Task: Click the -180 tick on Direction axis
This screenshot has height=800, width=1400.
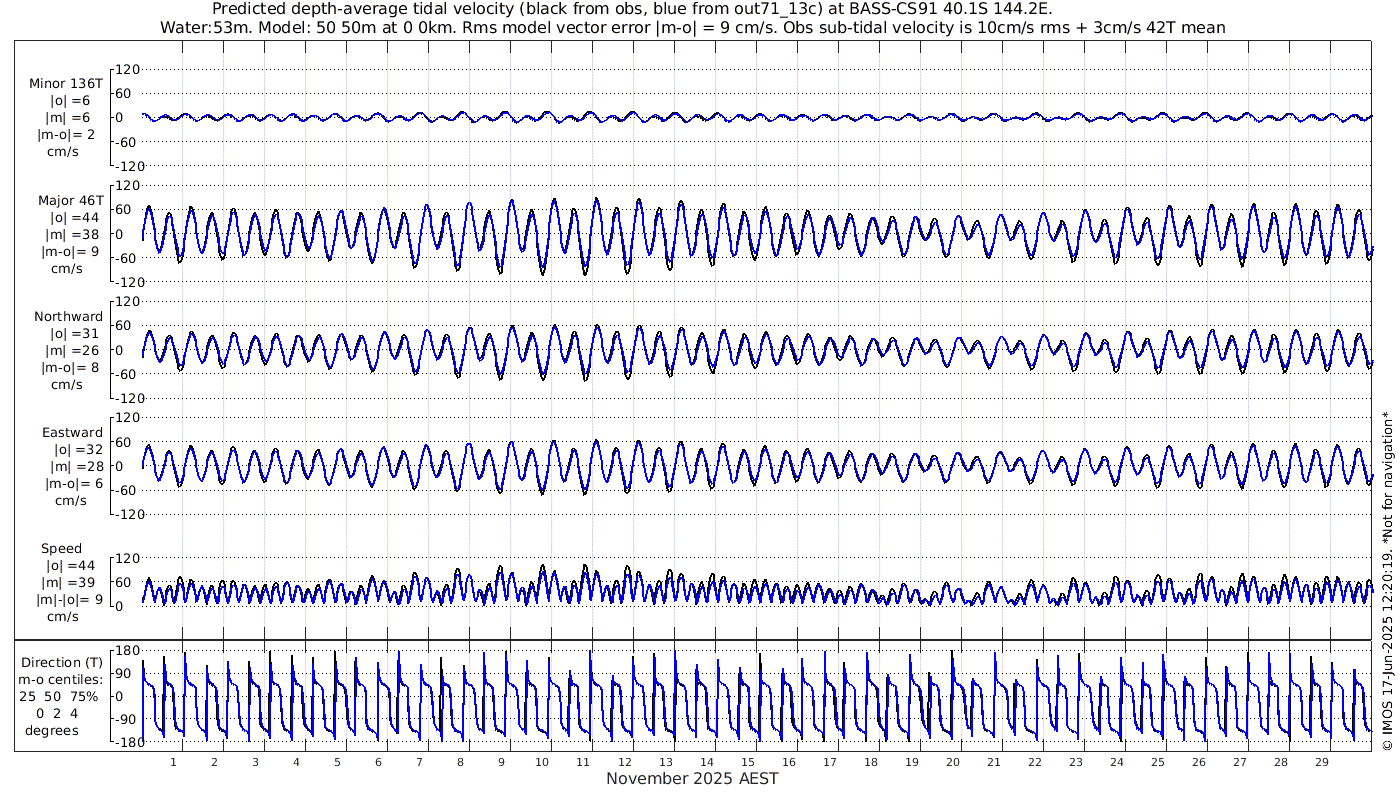Action: (x=122, y=743)
